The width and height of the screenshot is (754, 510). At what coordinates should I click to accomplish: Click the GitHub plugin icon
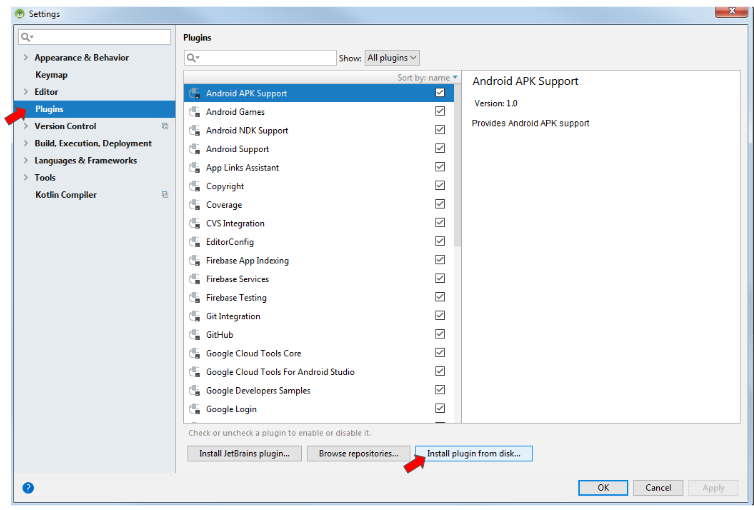coord(195,335)
